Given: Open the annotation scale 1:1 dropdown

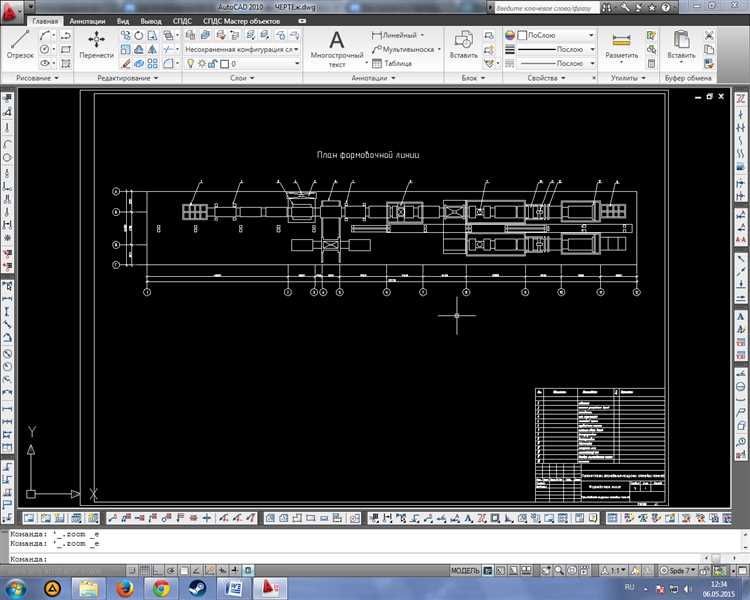Looking at the screenshot, I should (614, 571).
